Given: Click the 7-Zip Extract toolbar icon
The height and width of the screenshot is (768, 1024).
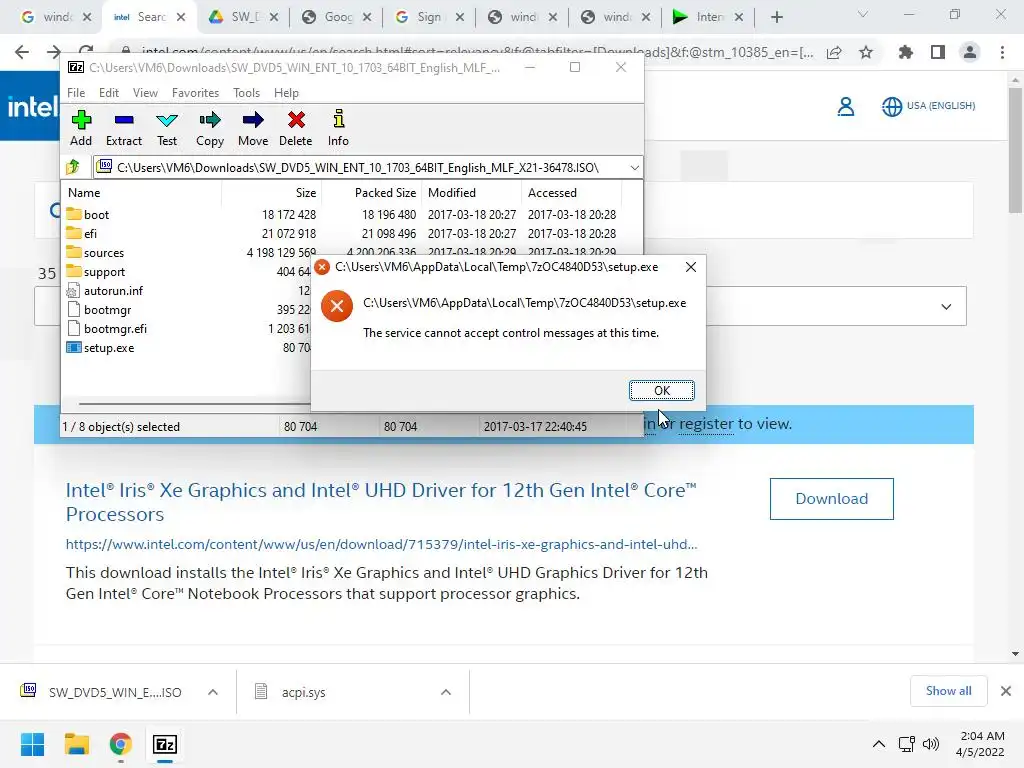Looking at the screenshot, I should [x=123, y=128].
